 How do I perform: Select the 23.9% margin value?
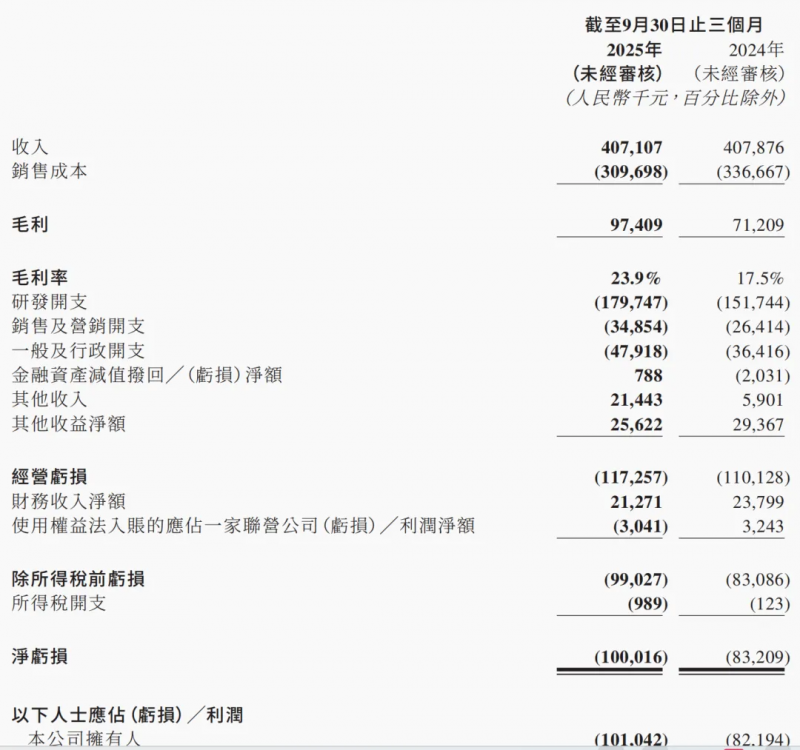638,277
